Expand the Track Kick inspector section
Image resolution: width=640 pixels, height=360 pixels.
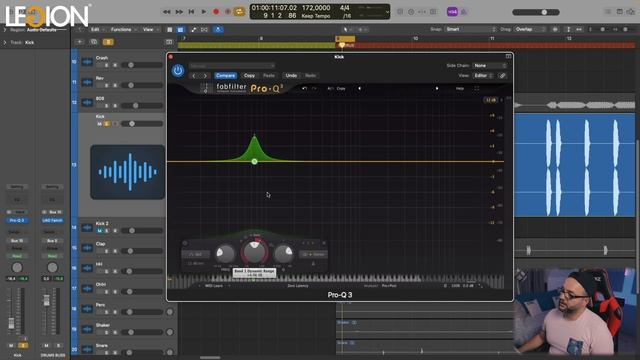5,42
